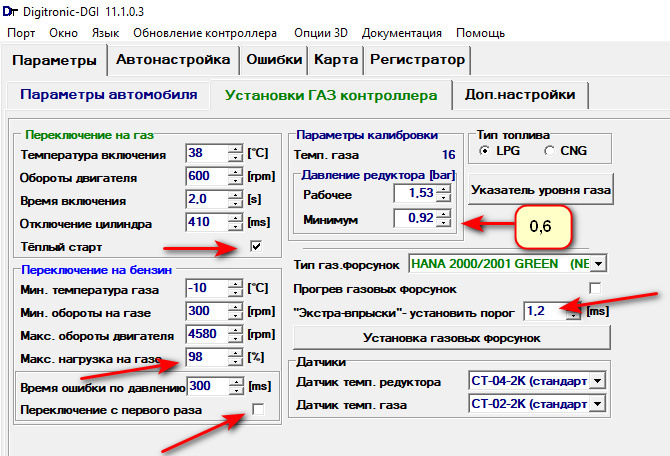Image resolution: width=670 pixels, height=456 pixels.
Task: Switch to the Параметры tab
Action: coord(54,60)
